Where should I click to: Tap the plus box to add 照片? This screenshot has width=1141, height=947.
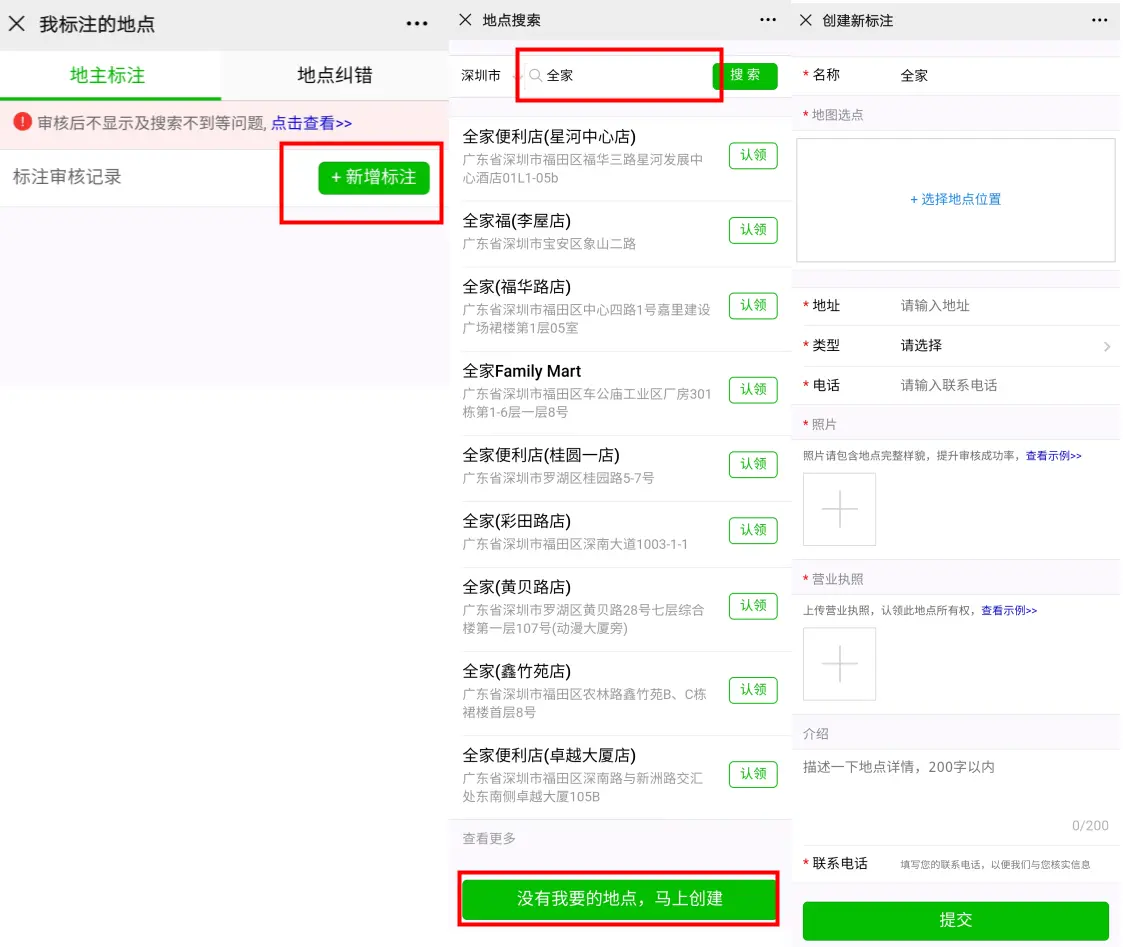(x=839, y=509)
